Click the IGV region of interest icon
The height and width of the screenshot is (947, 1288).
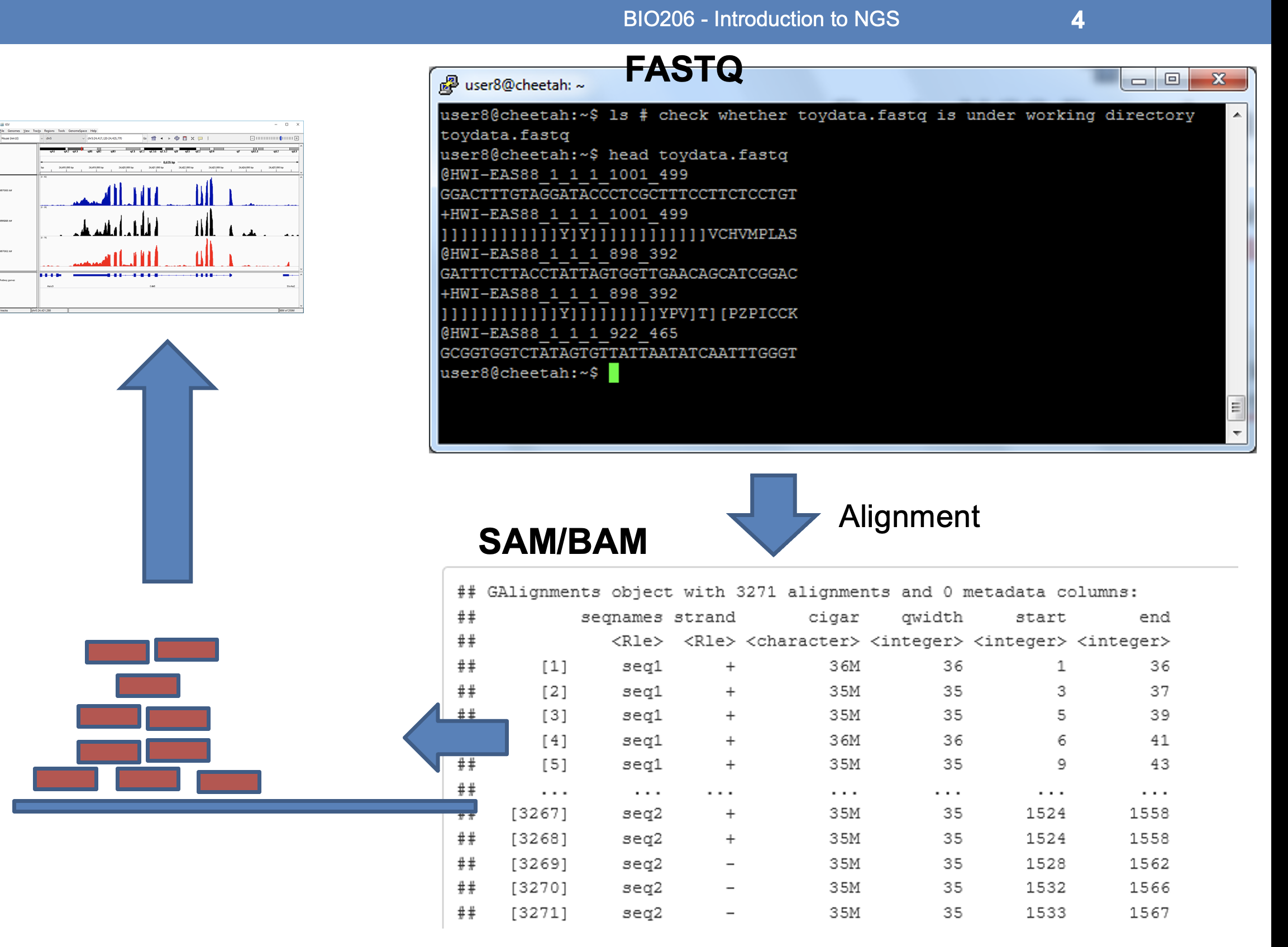point(185,138)
